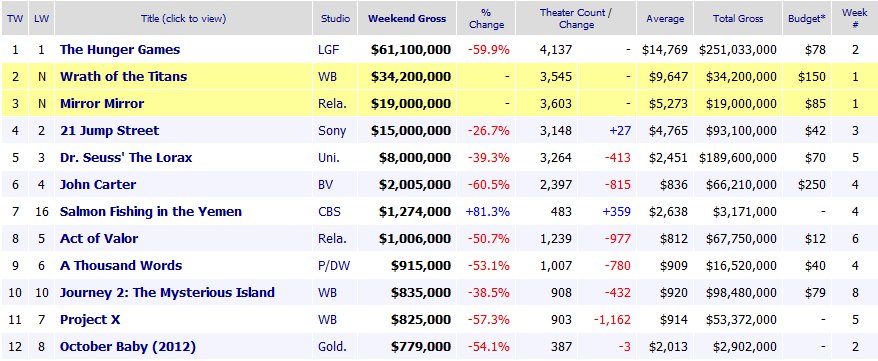This screenshot has height=361, width=878.
Task: Open October Baby (2012) link
Action: (x=128, y=347)
